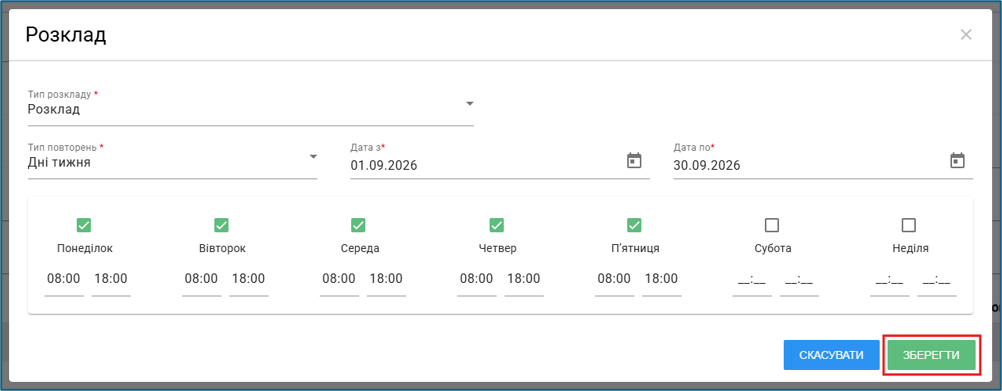Select the Дні тижня repeat type value
1002x391 pixels.
pos(59,162)
